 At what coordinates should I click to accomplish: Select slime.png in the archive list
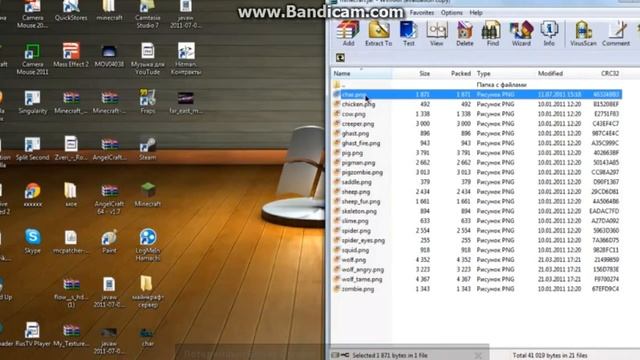[477, 221]
